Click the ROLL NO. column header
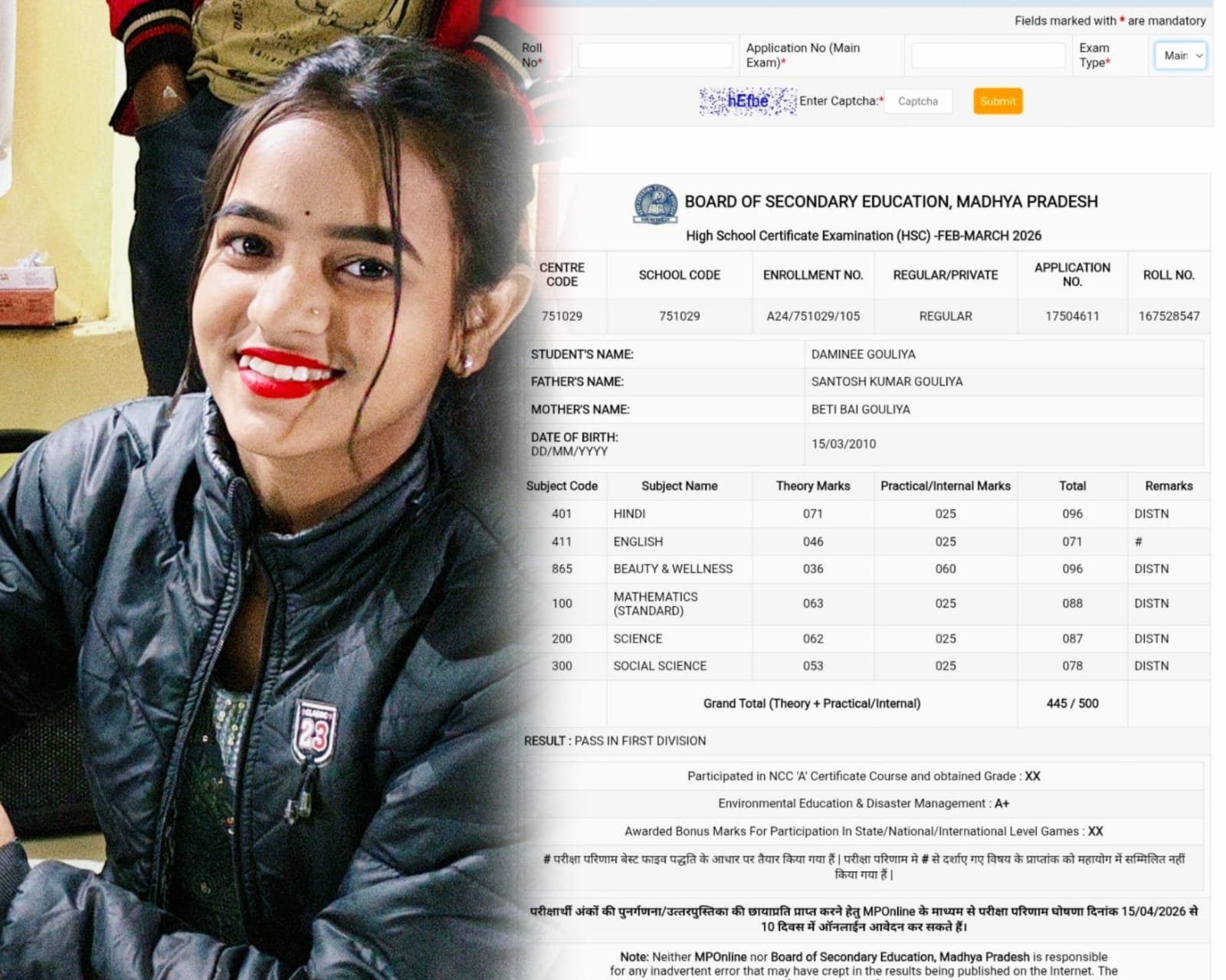 click(1169, 275)
